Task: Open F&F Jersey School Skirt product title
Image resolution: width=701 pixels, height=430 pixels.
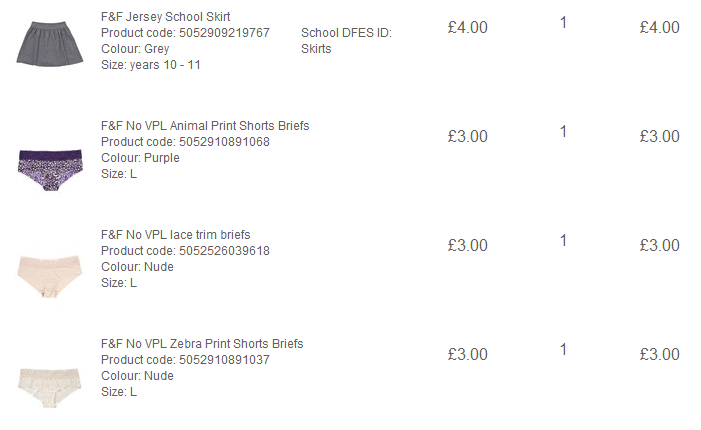Action: (165, 17)
